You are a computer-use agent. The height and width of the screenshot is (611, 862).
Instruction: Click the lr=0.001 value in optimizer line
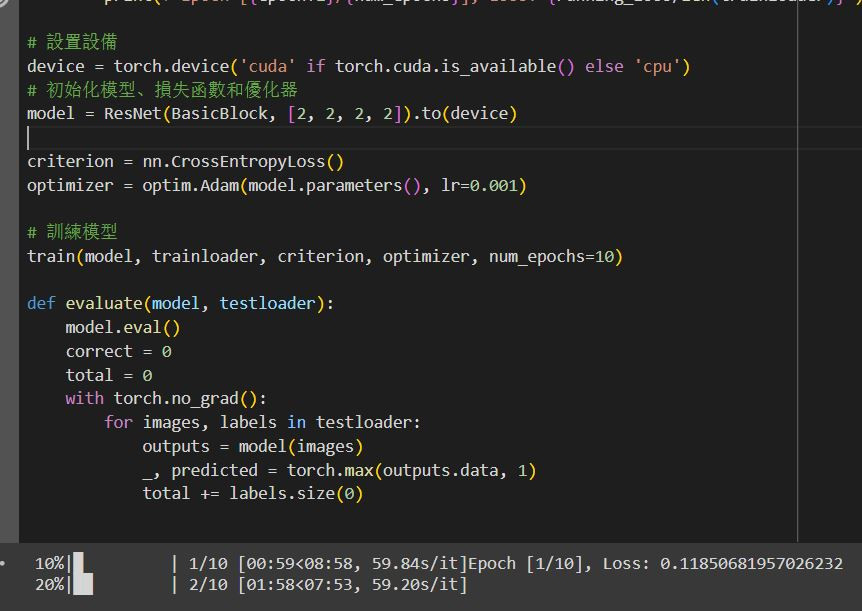pos(479,186)
